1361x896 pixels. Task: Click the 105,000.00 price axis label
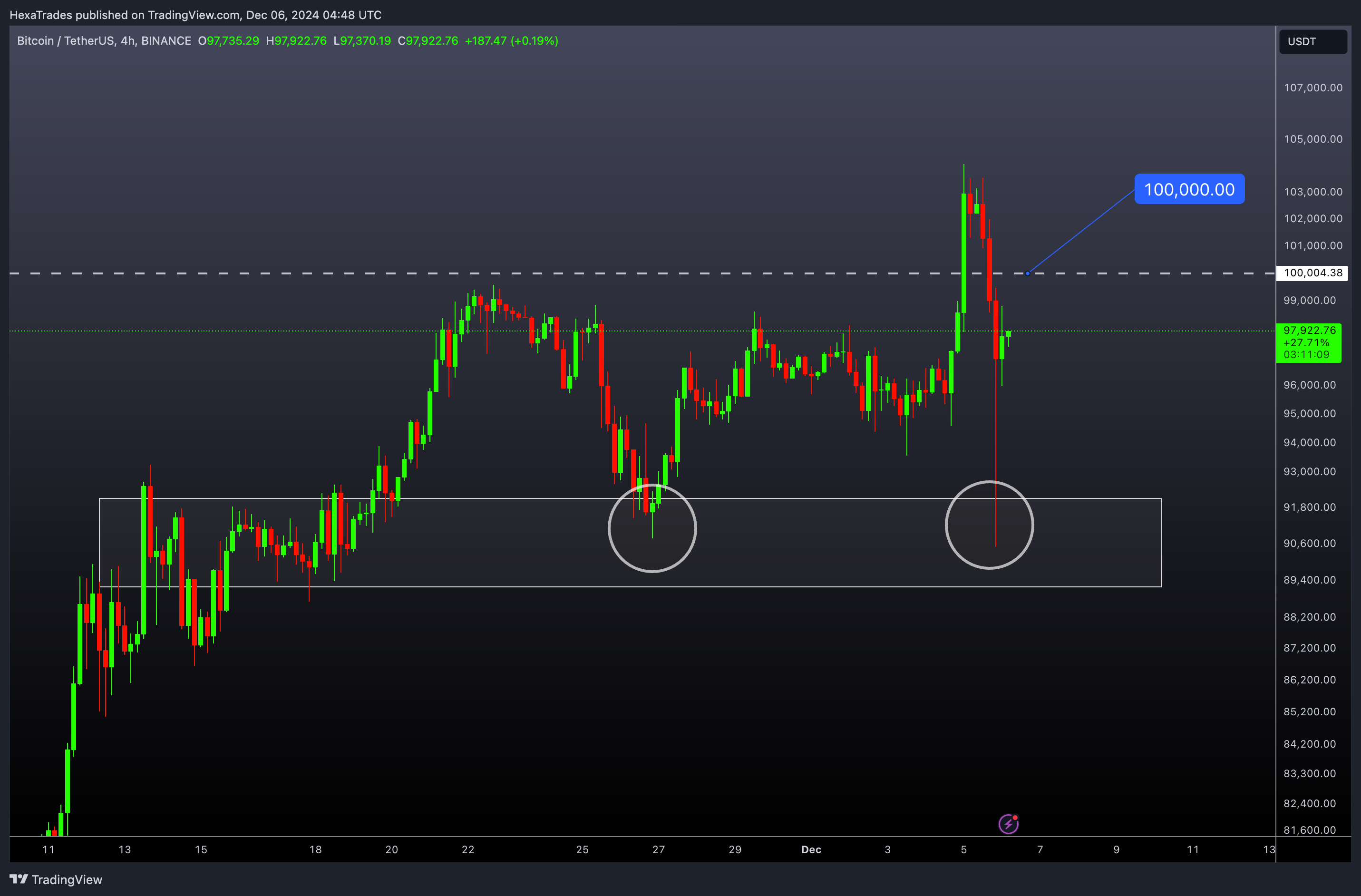[1313, 139]
